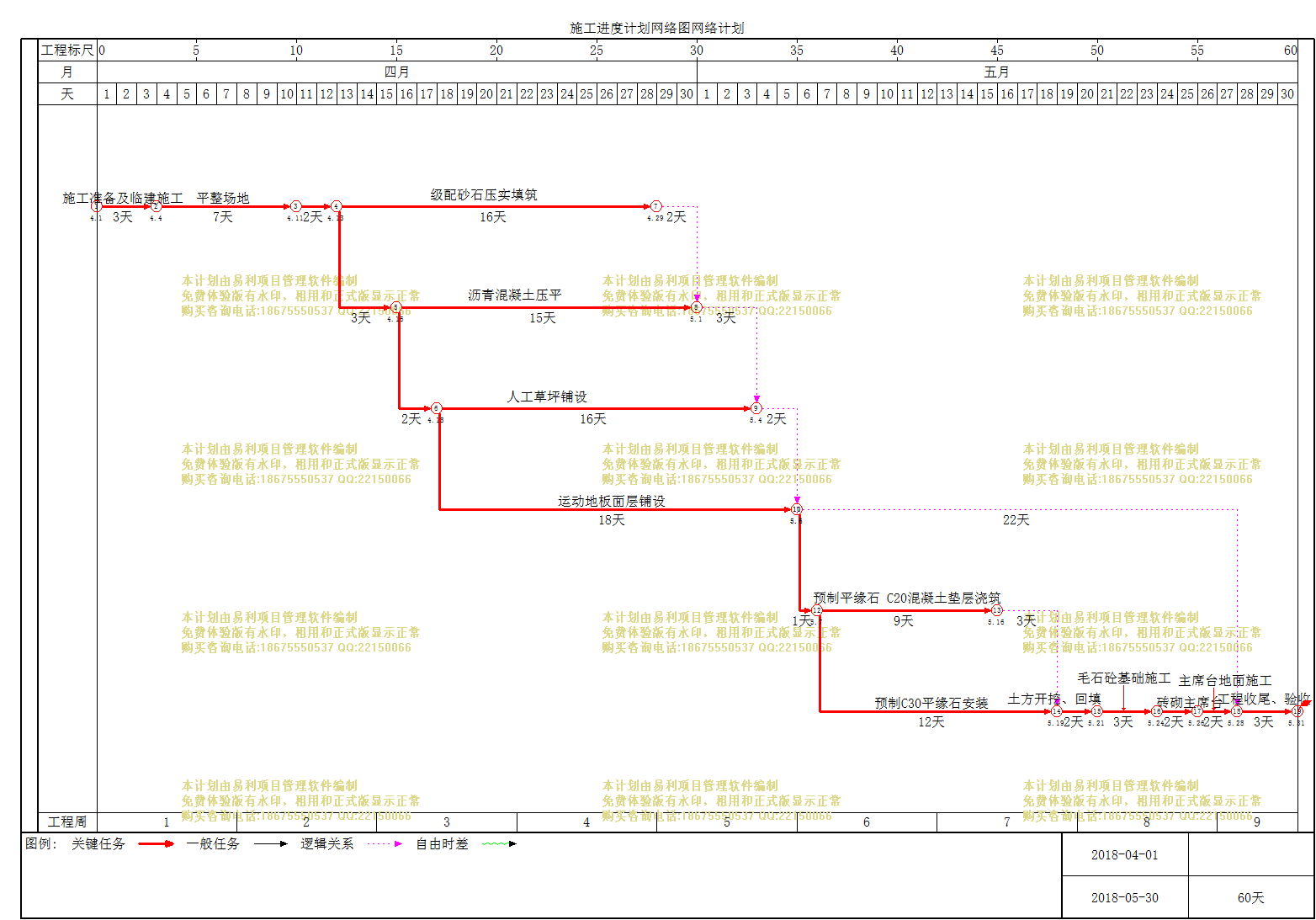Screen dimensions: 1316x920
Task: Click the 一般任务 legend entry
Action: click(x=213, y=843)
